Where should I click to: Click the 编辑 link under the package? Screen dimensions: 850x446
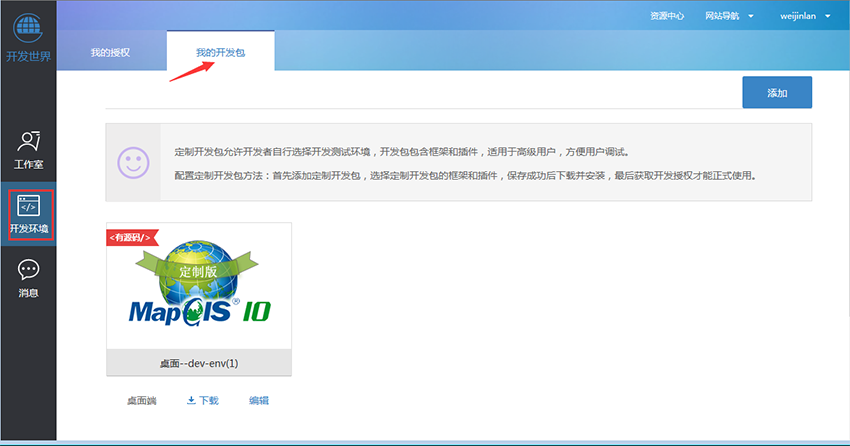coord(259,400)
